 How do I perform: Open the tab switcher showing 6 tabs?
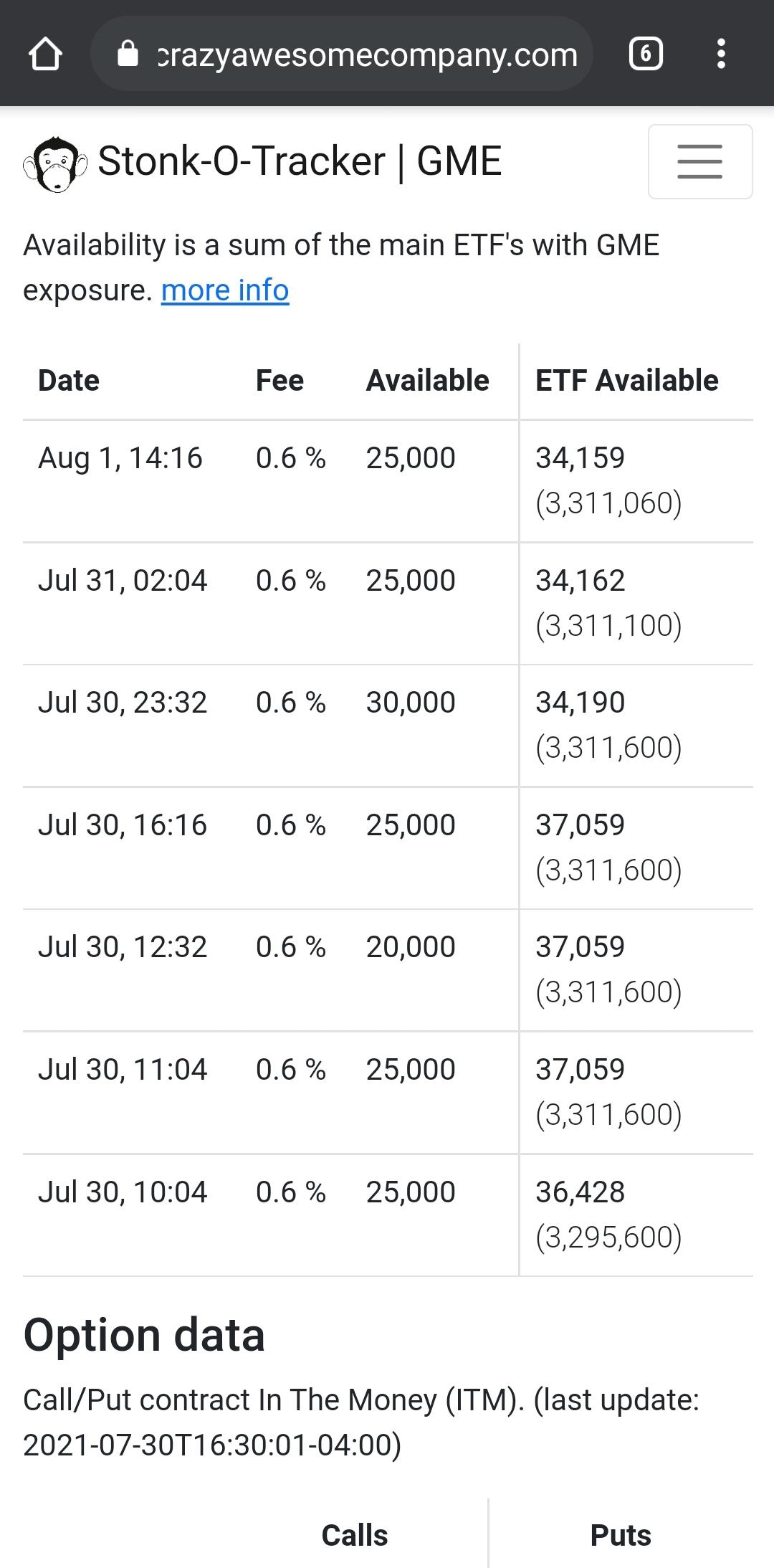pyautogui.click(x=645, y=54)
